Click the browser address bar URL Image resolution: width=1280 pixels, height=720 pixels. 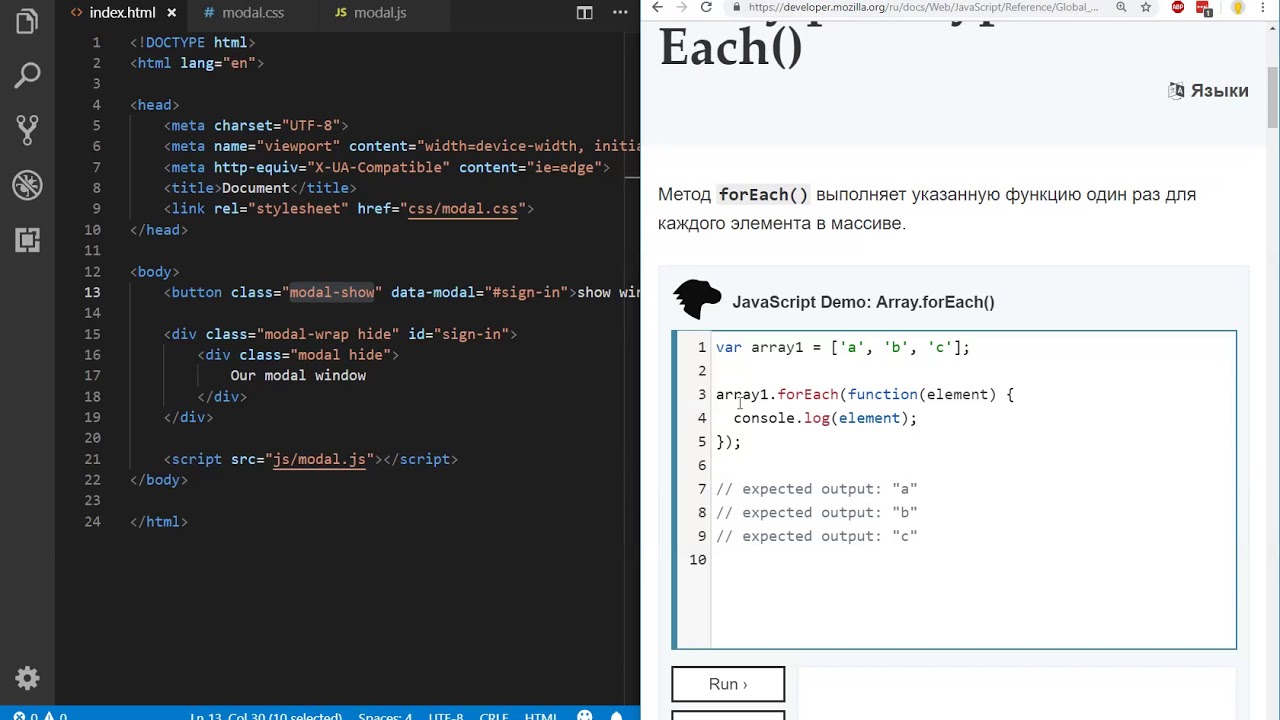[922, 7]
